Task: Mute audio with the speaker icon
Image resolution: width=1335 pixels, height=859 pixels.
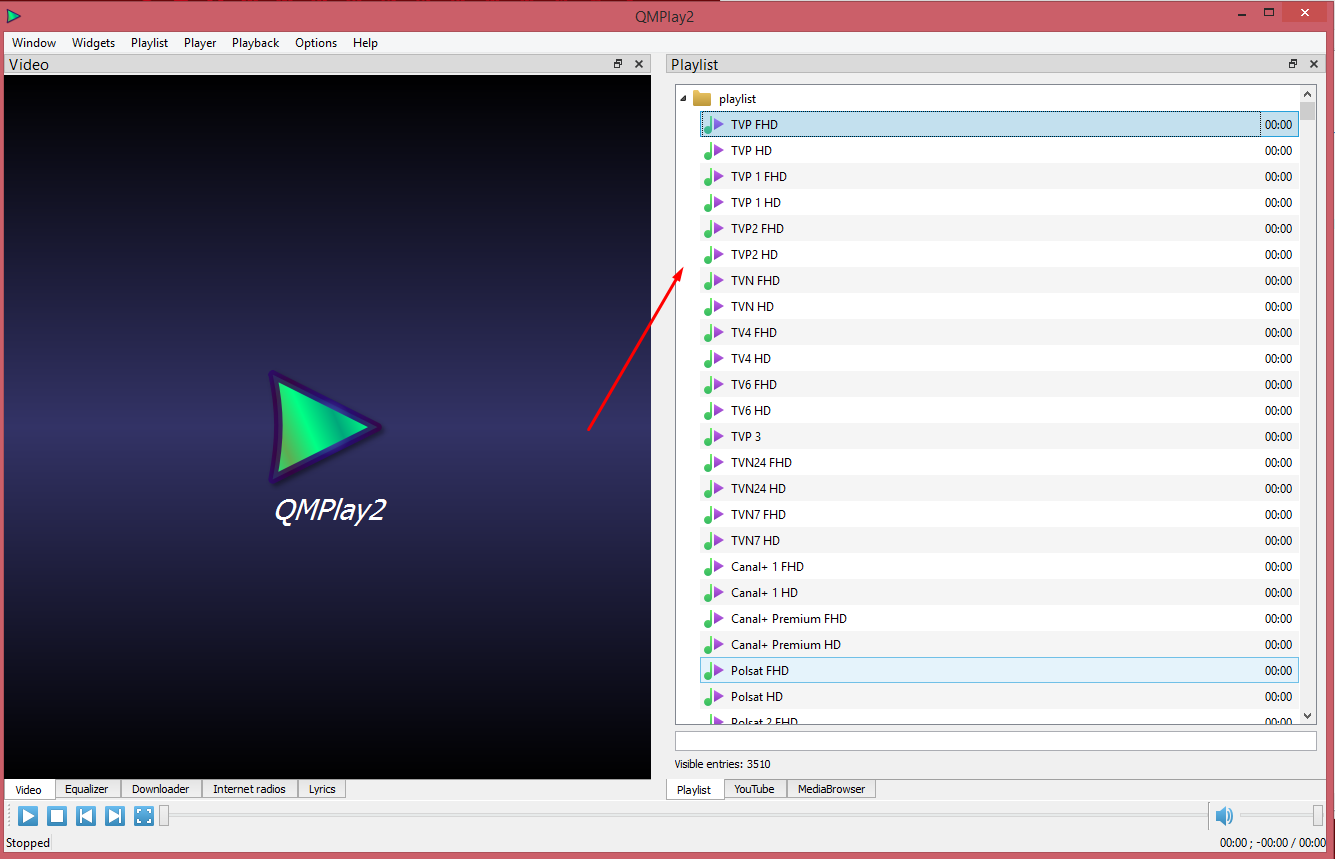Action: 1224,816
